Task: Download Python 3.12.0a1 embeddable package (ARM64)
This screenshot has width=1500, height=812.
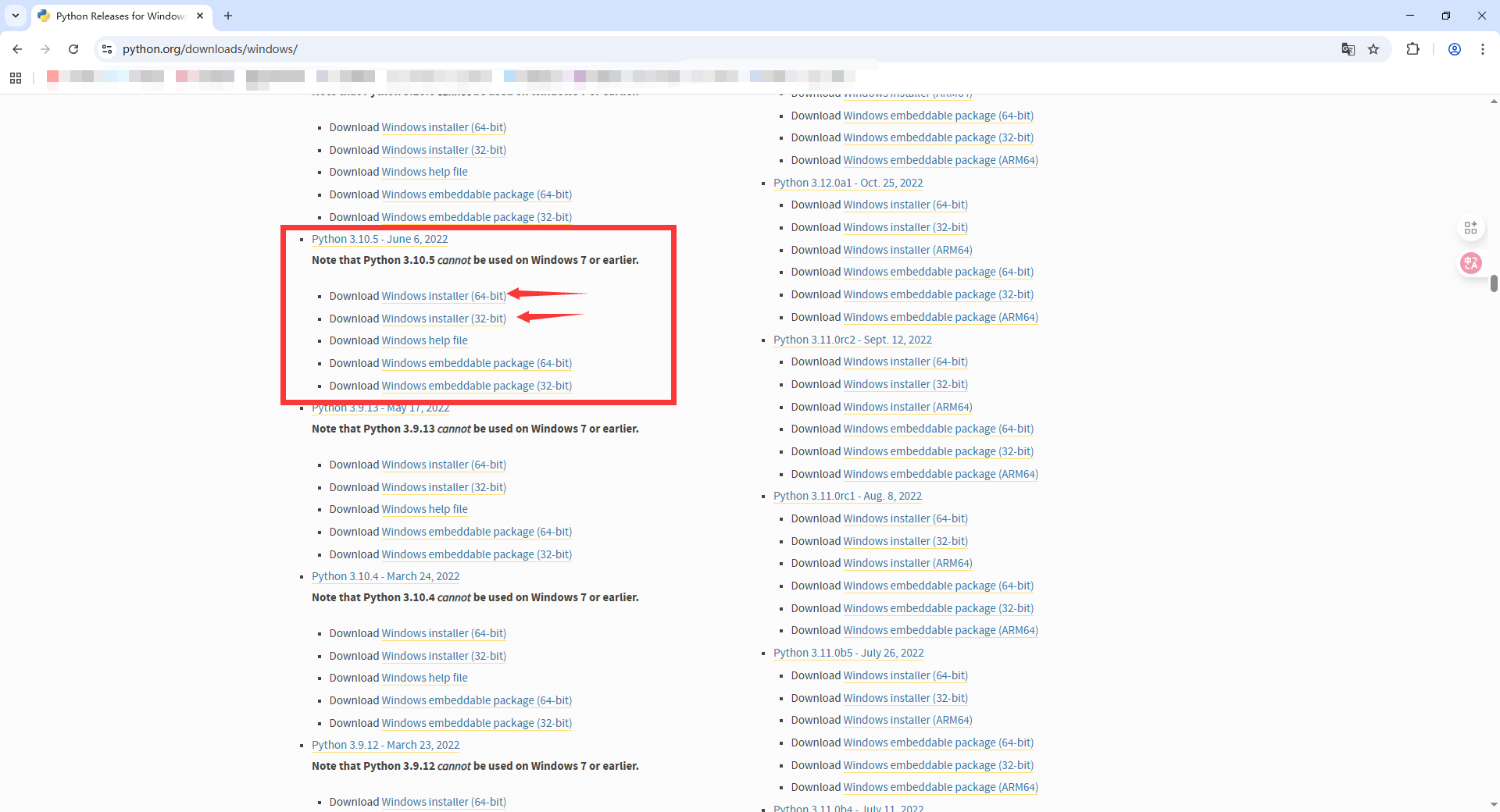Action: (x=941, y=317)
